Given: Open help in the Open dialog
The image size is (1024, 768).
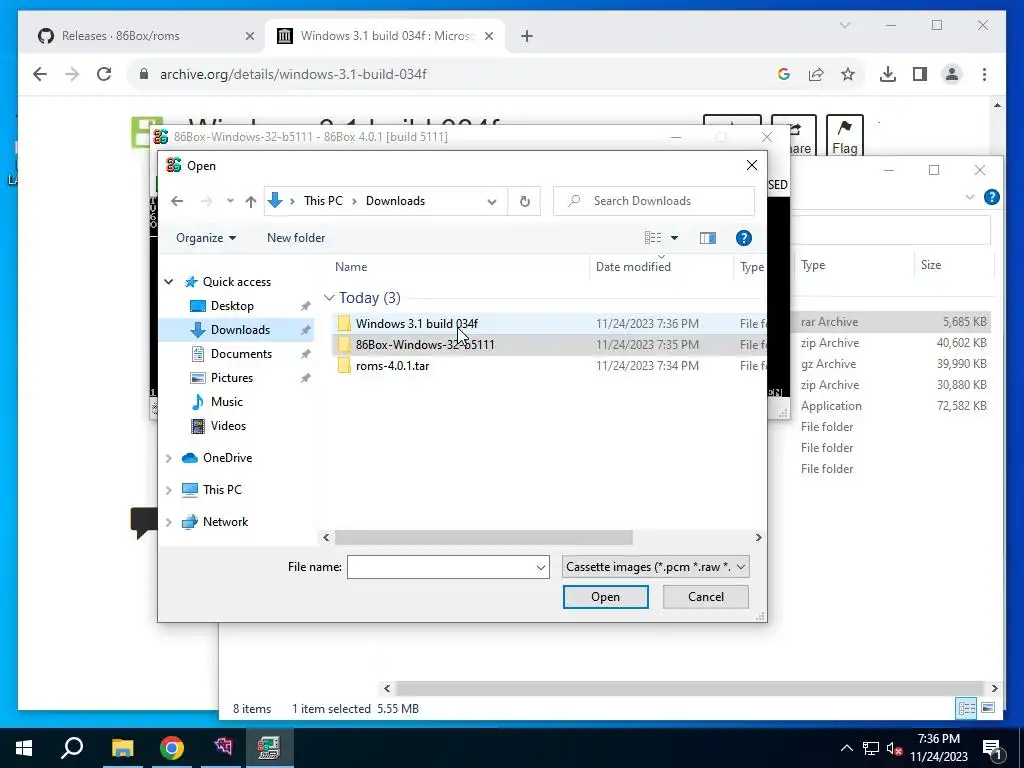Looking at the screenshot, I should click(743, 238).
